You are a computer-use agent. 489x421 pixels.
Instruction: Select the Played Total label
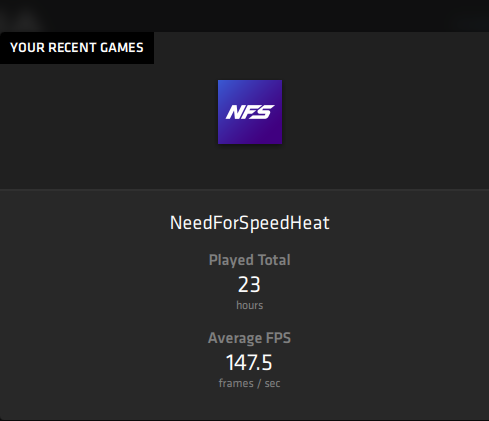tap(250, 260)
